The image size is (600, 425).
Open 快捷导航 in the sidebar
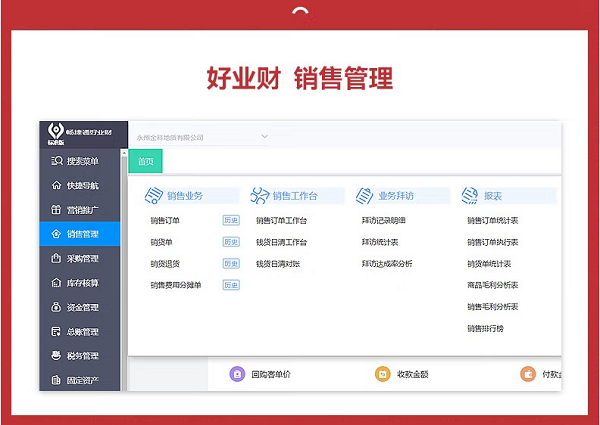80,186
